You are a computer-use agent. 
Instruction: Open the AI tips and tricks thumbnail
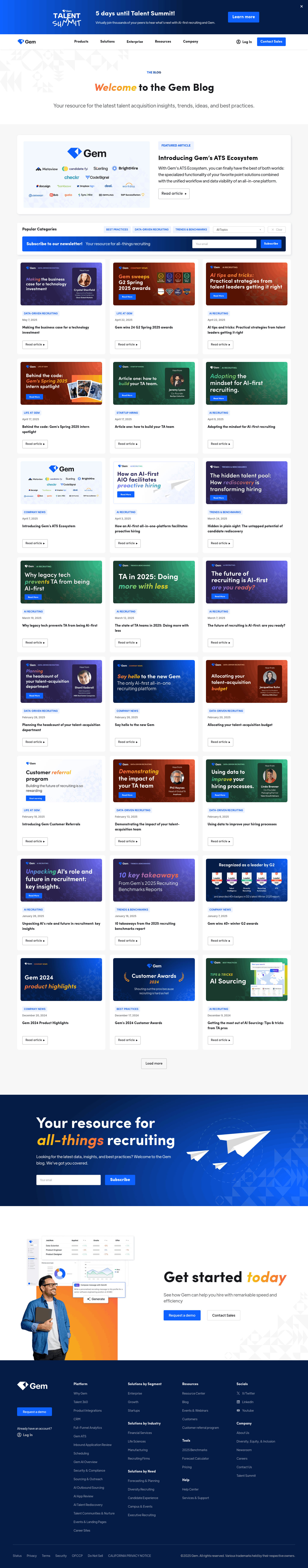point(247,284)
